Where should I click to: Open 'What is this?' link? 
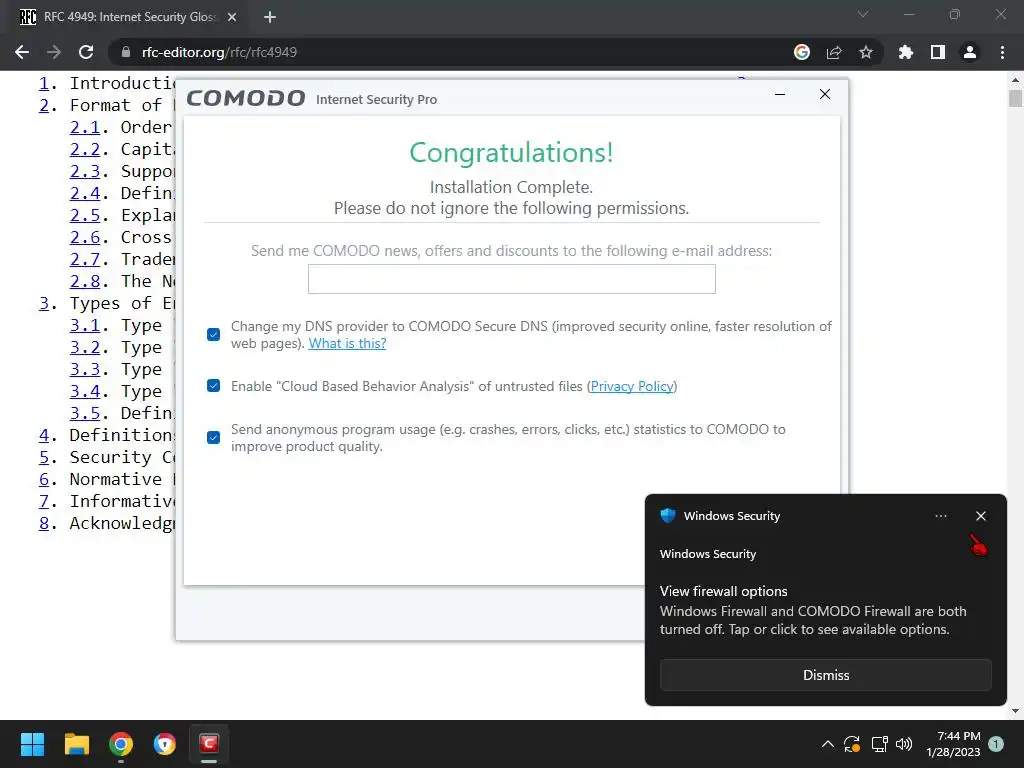coord(347,344)
